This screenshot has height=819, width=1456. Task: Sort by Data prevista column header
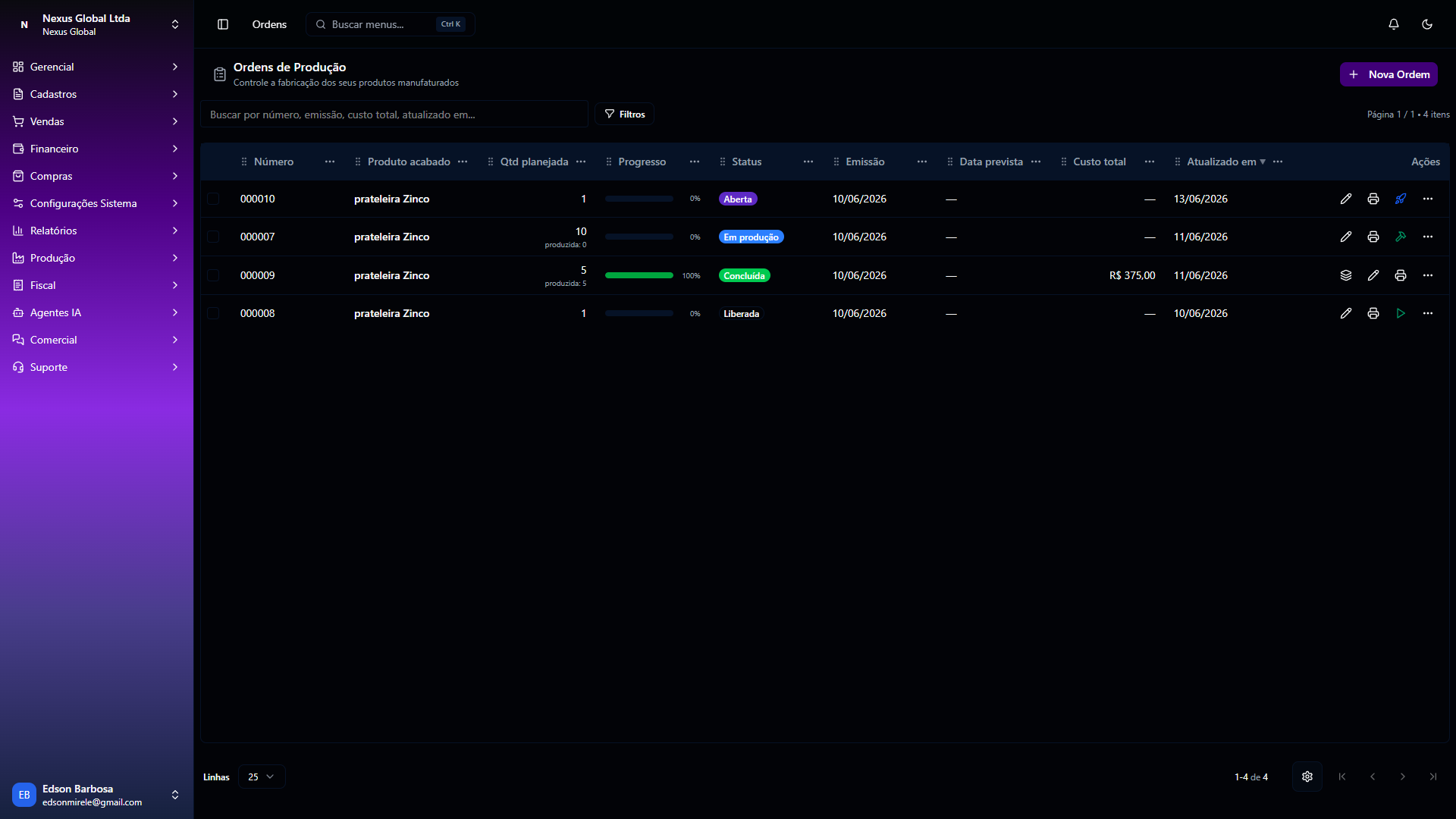pos(991,162)
